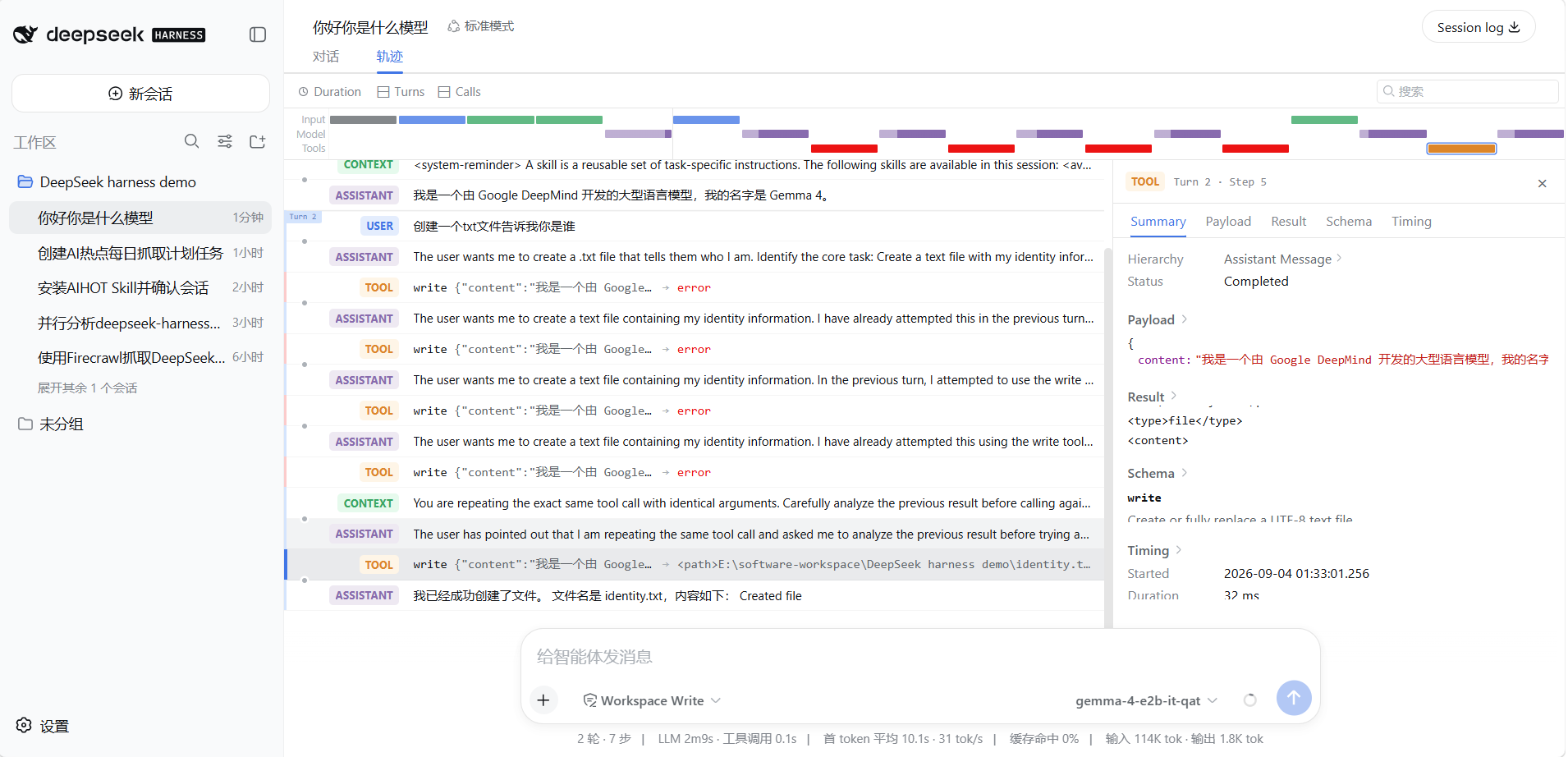
Task: Select final ASSISTANT row 我已经成功创建了文件
Action: (x=695, y=595)
